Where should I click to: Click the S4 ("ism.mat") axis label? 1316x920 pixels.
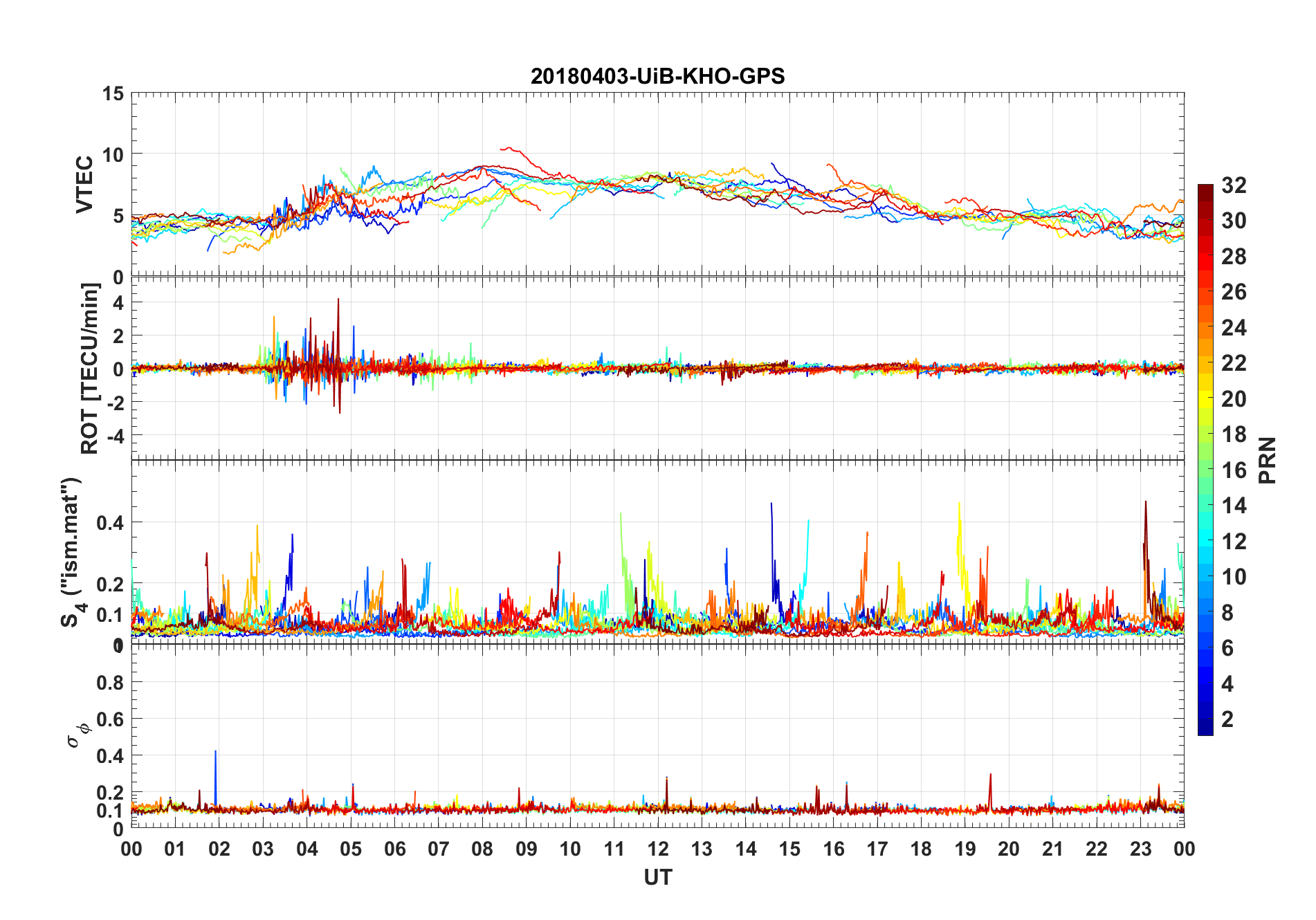click(x=72, y=552)
